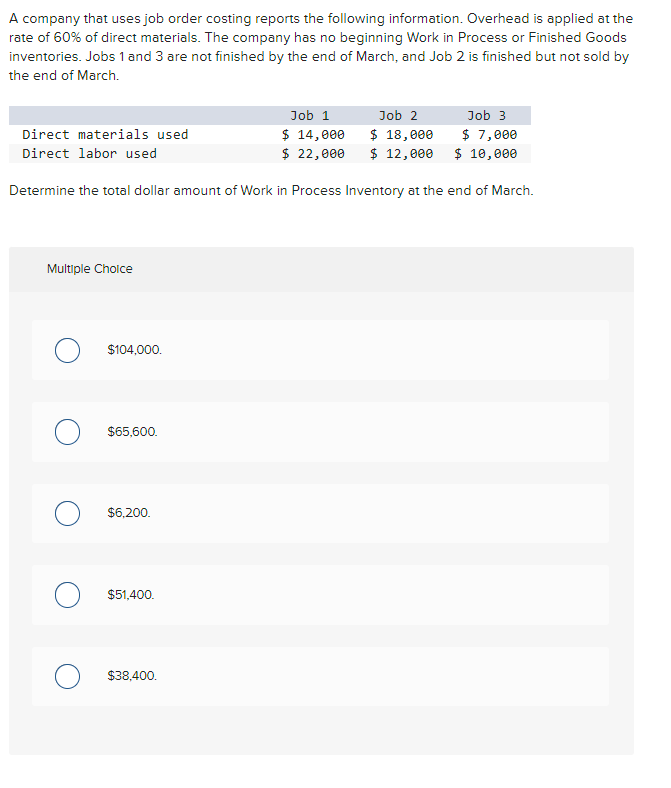Click the $ 14,000 table cell

313,135
